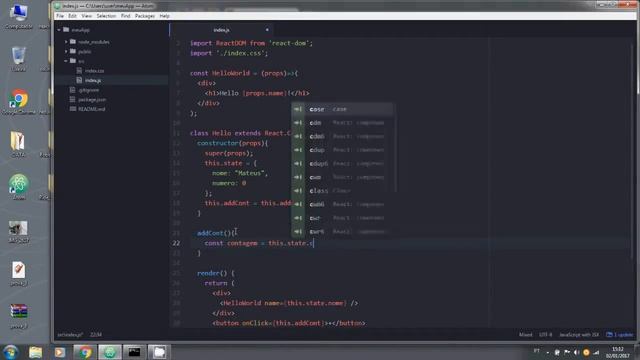Click the .gitignore file icon
The height and width of the screenshot is (360, 640).
tap(73, 90)
